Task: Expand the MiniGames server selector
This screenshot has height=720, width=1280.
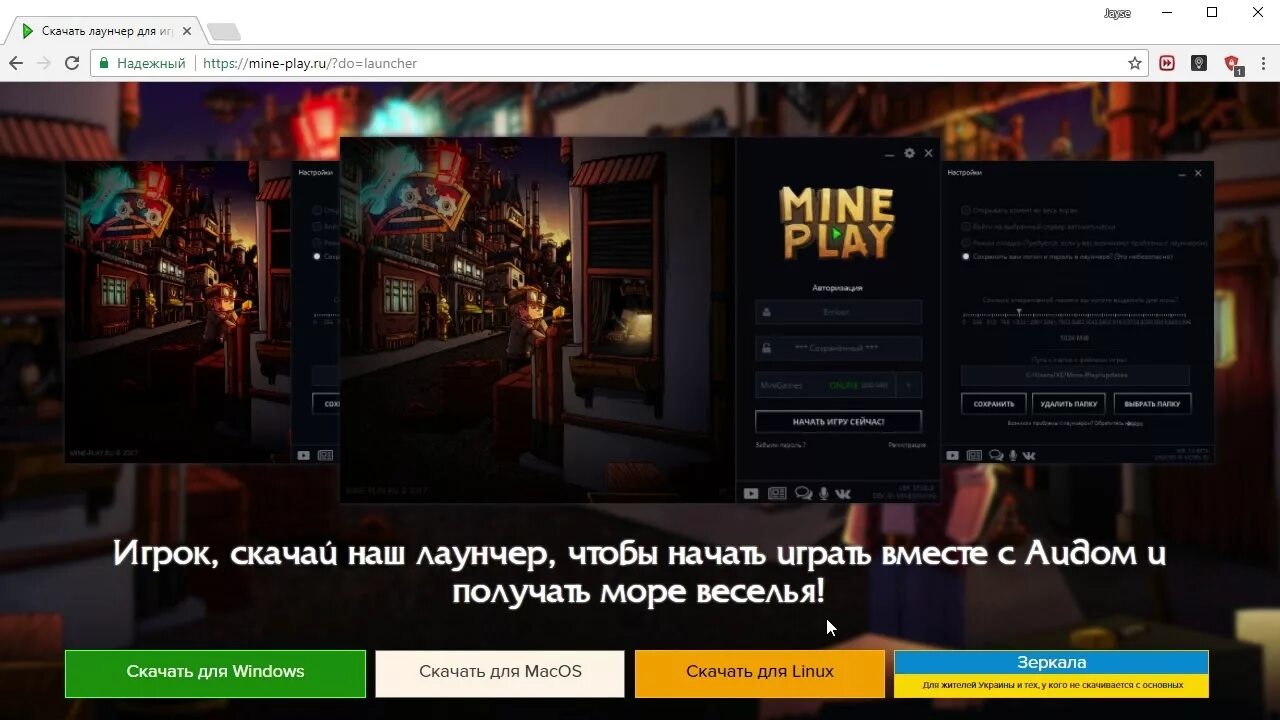Action: coord(824,385)
